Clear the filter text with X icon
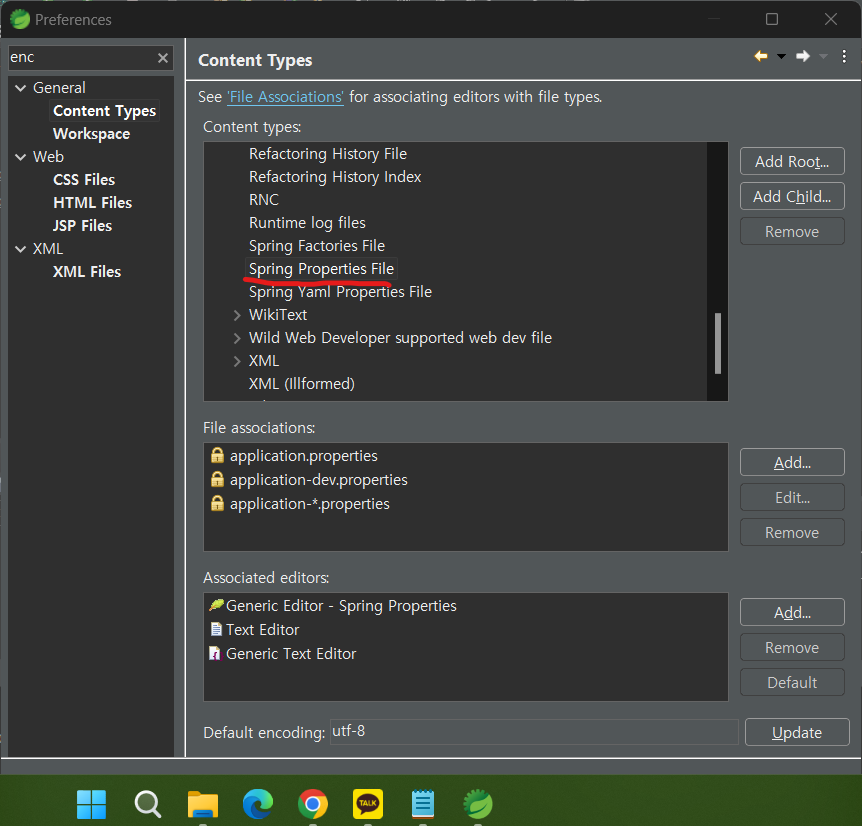Image resolution: width=862 pixels, height=826 pixels. tap(163, 58)
